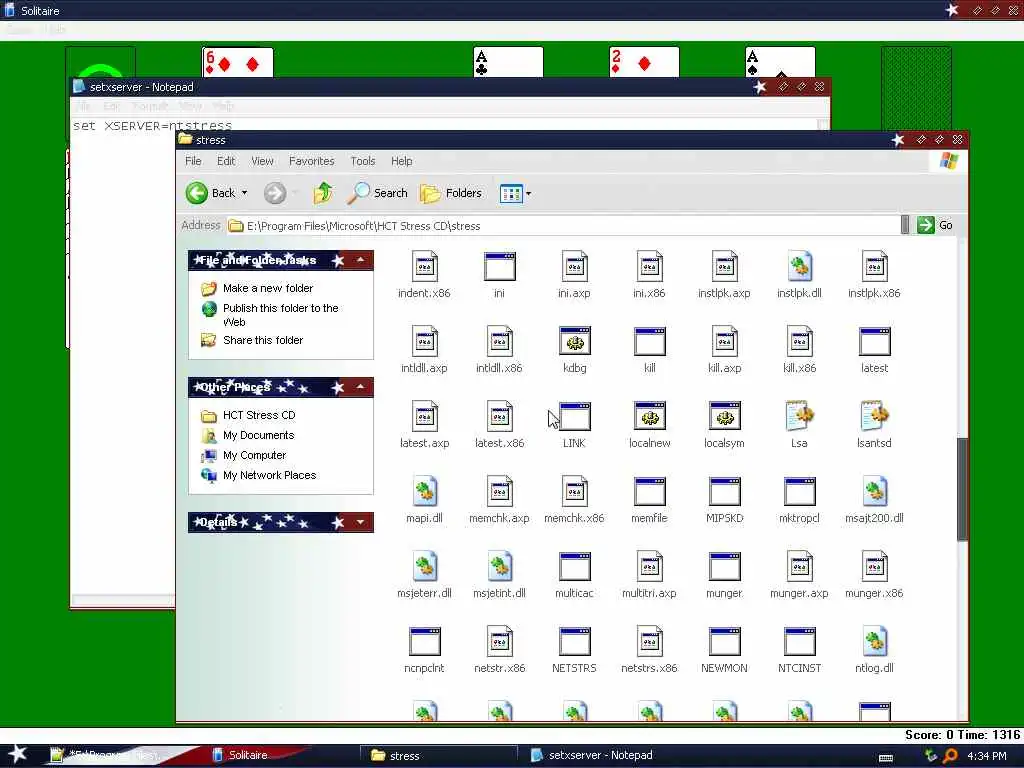Select the kdbg program icon

coord(575,342)
